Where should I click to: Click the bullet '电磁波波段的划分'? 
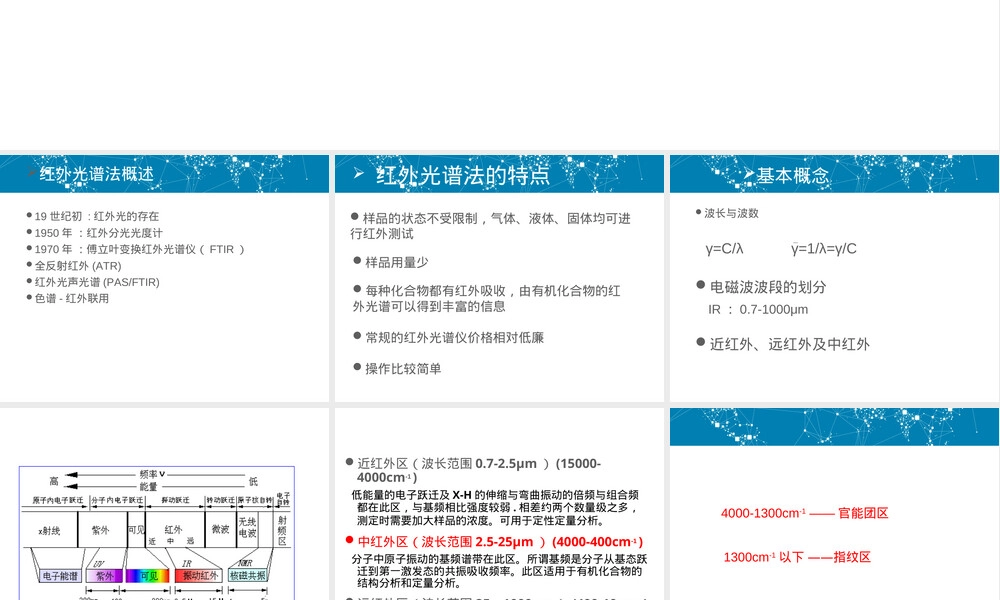768,287
